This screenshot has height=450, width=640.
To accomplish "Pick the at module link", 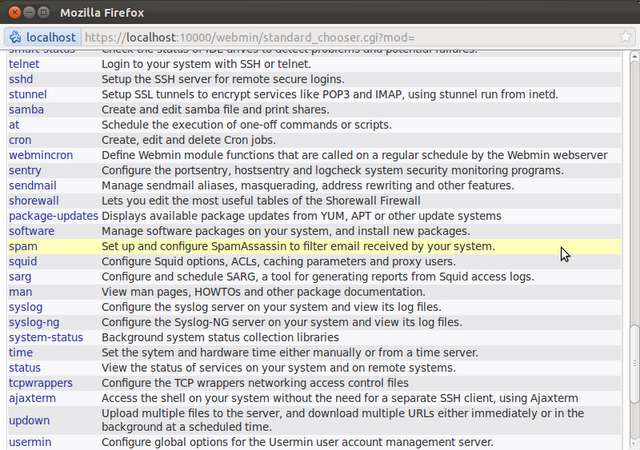I will click(14, 125).
